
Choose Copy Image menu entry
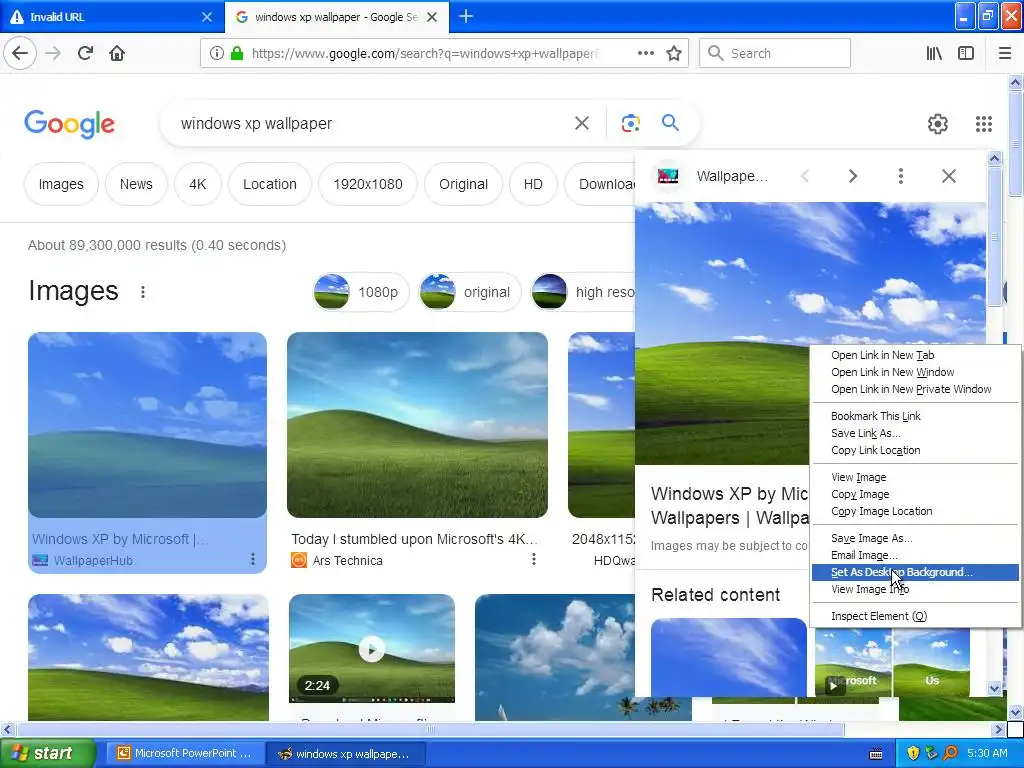915,494
